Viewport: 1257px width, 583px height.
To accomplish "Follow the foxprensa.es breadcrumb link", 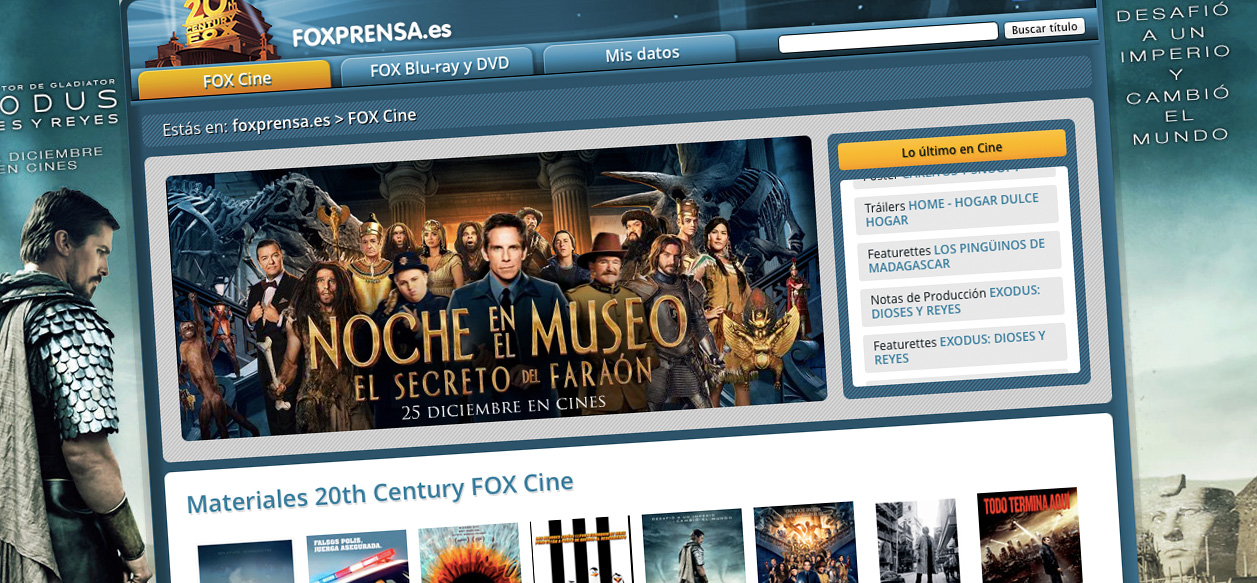I will click(x=281, y=124).
